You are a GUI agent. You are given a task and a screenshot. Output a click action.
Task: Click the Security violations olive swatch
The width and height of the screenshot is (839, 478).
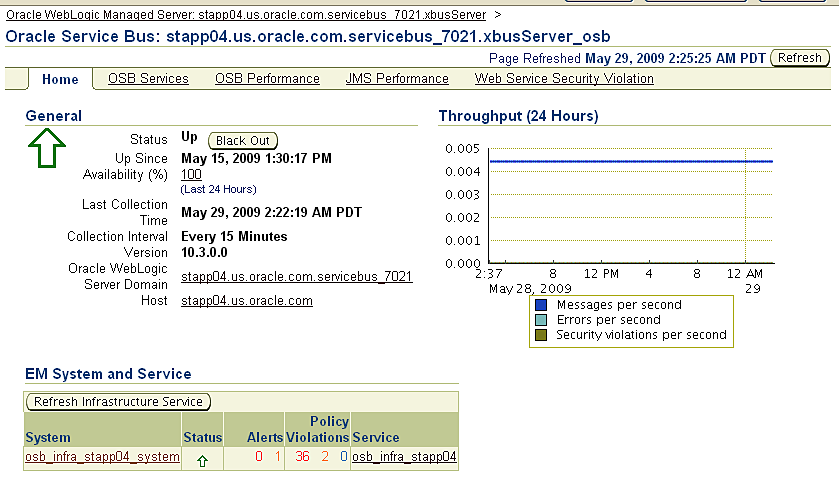[x=541, y=335]
